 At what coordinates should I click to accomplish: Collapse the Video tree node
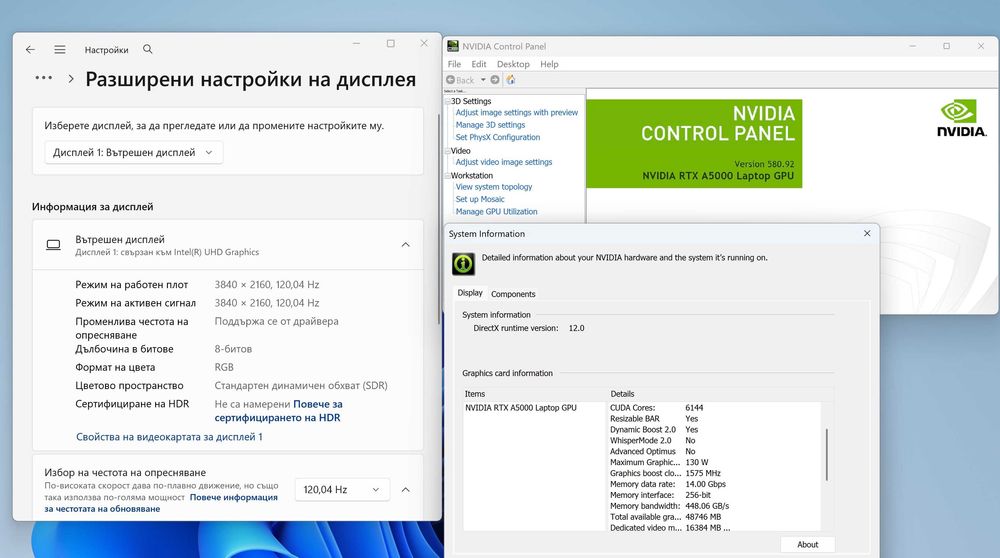[x=448, y=151]
